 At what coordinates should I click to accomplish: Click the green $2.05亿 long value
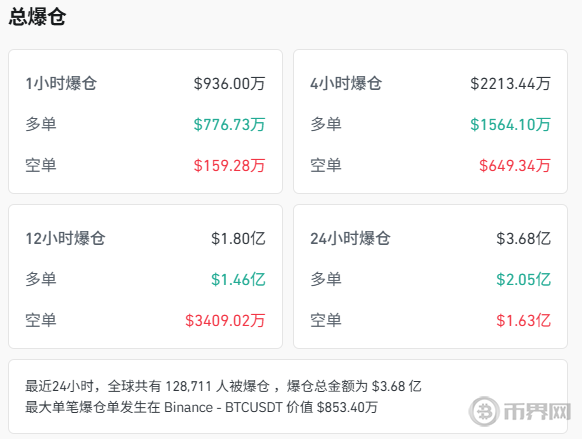pyautogui.click(x=524, y=279)
